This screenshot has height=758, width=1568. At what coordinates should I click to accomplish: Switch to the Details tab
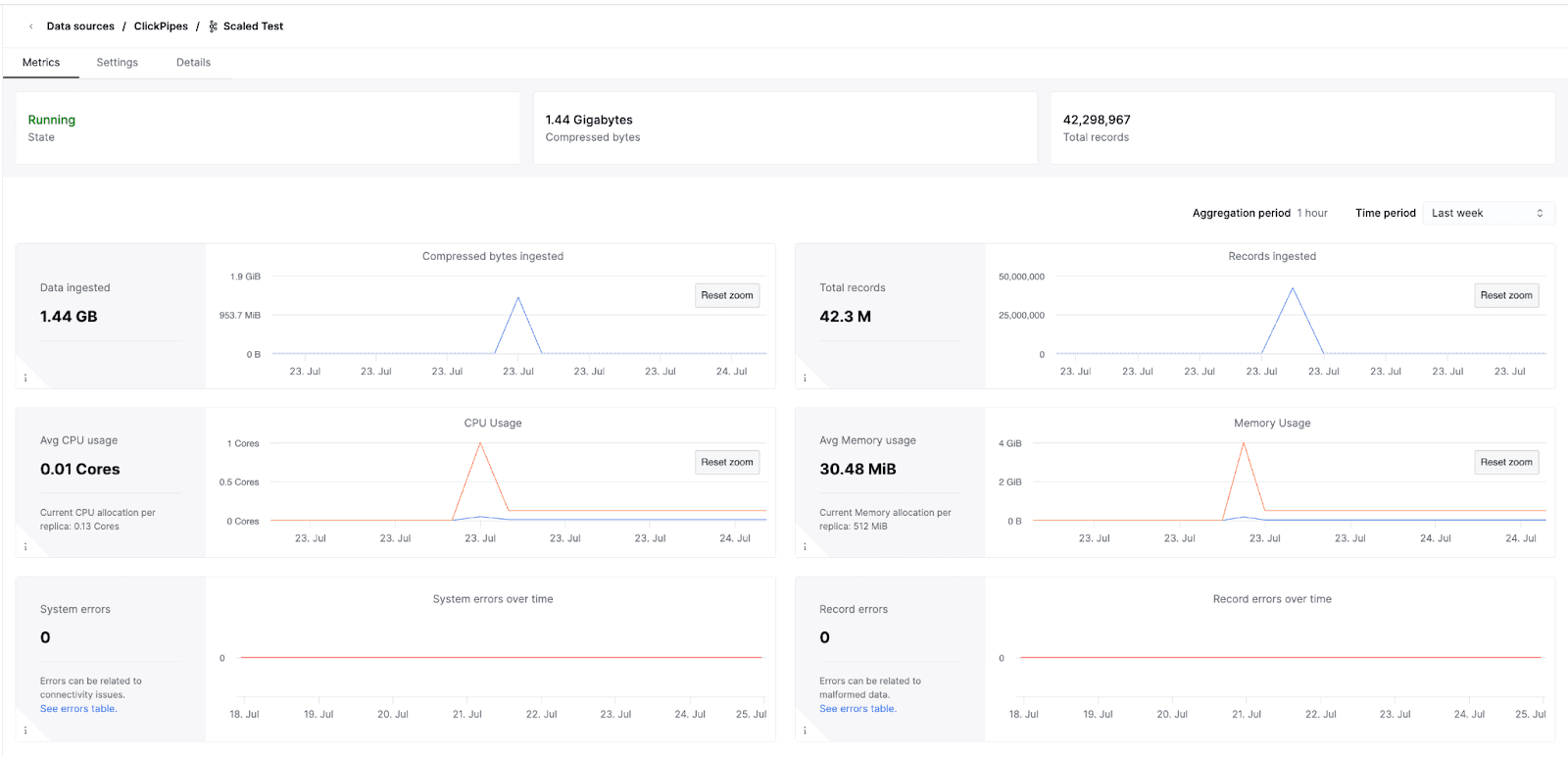pos(193,63)
